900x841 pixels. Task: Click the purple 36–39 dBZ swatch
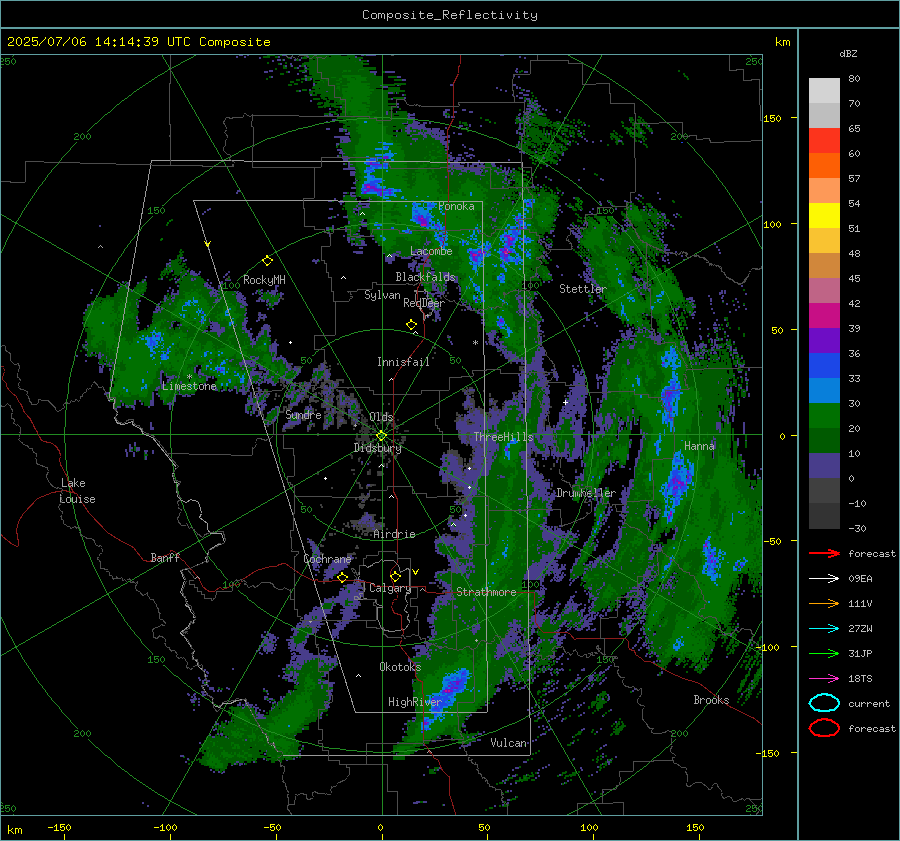(x=824, y=340)
